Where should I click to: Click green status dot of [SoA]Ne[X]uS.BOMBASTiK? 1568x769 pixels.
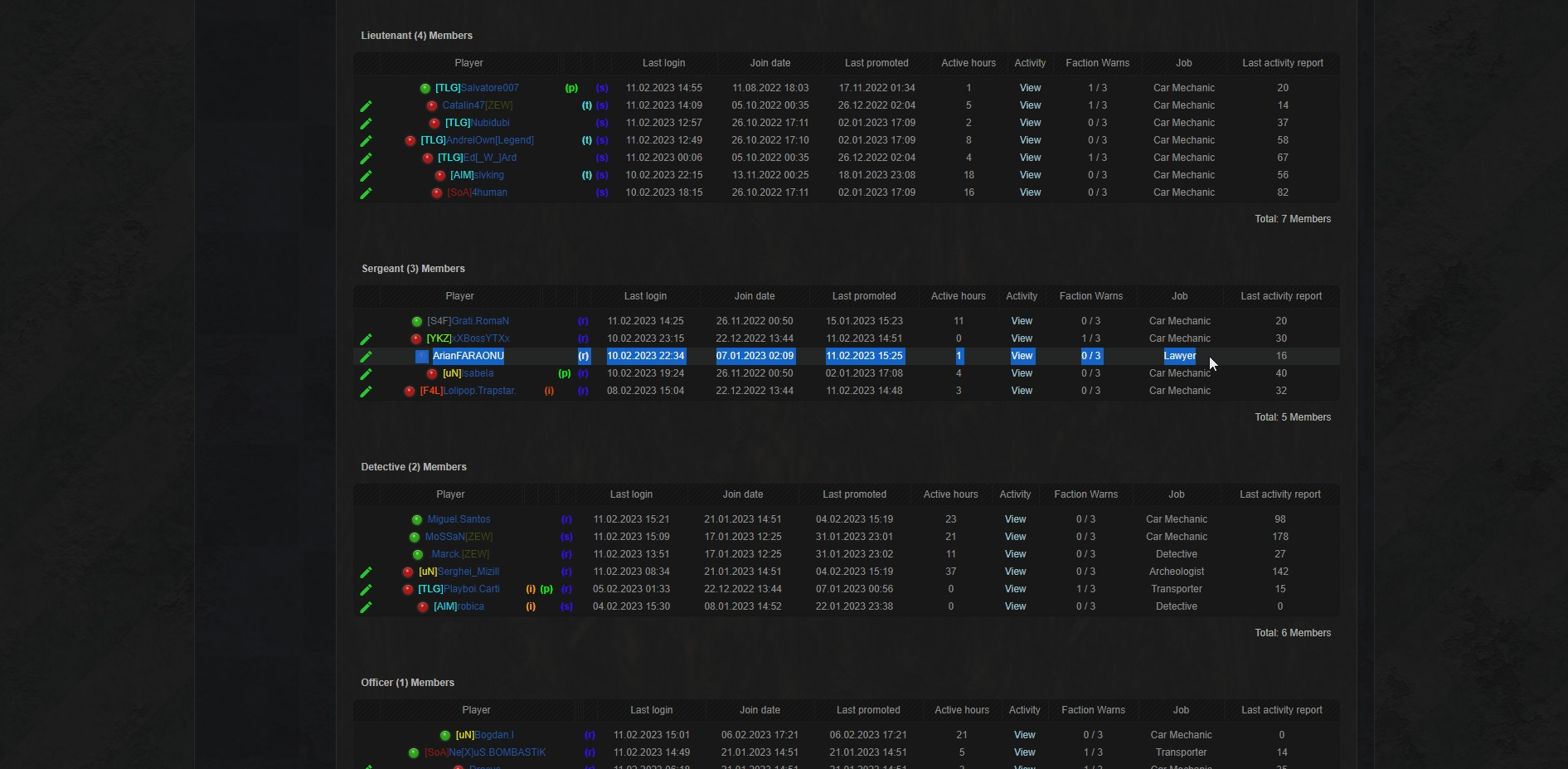(414, 753)
